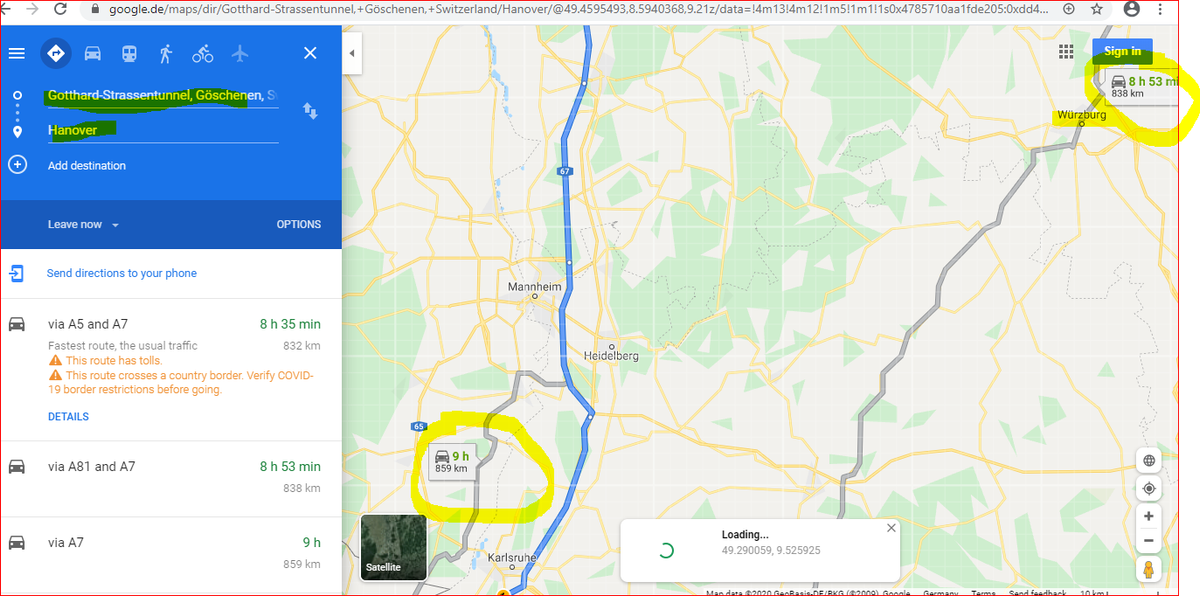
Task: Click the Heidelberg city label
Action: pos(612,355)
